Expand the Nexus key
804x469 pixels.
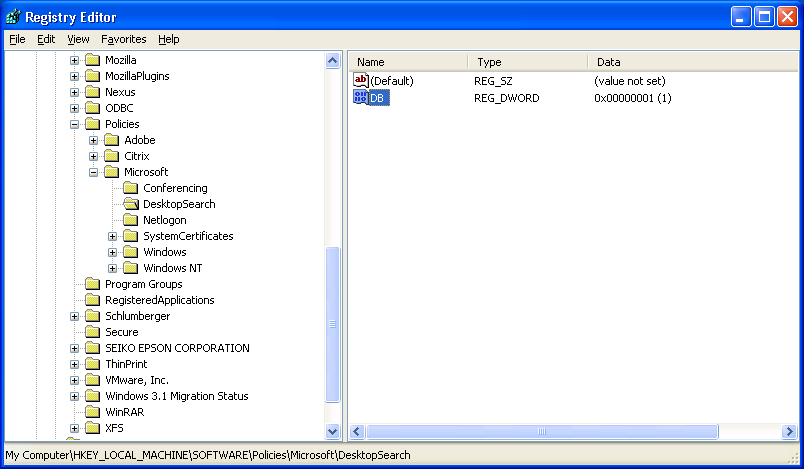pyautogui.click(x=74, y=92)
